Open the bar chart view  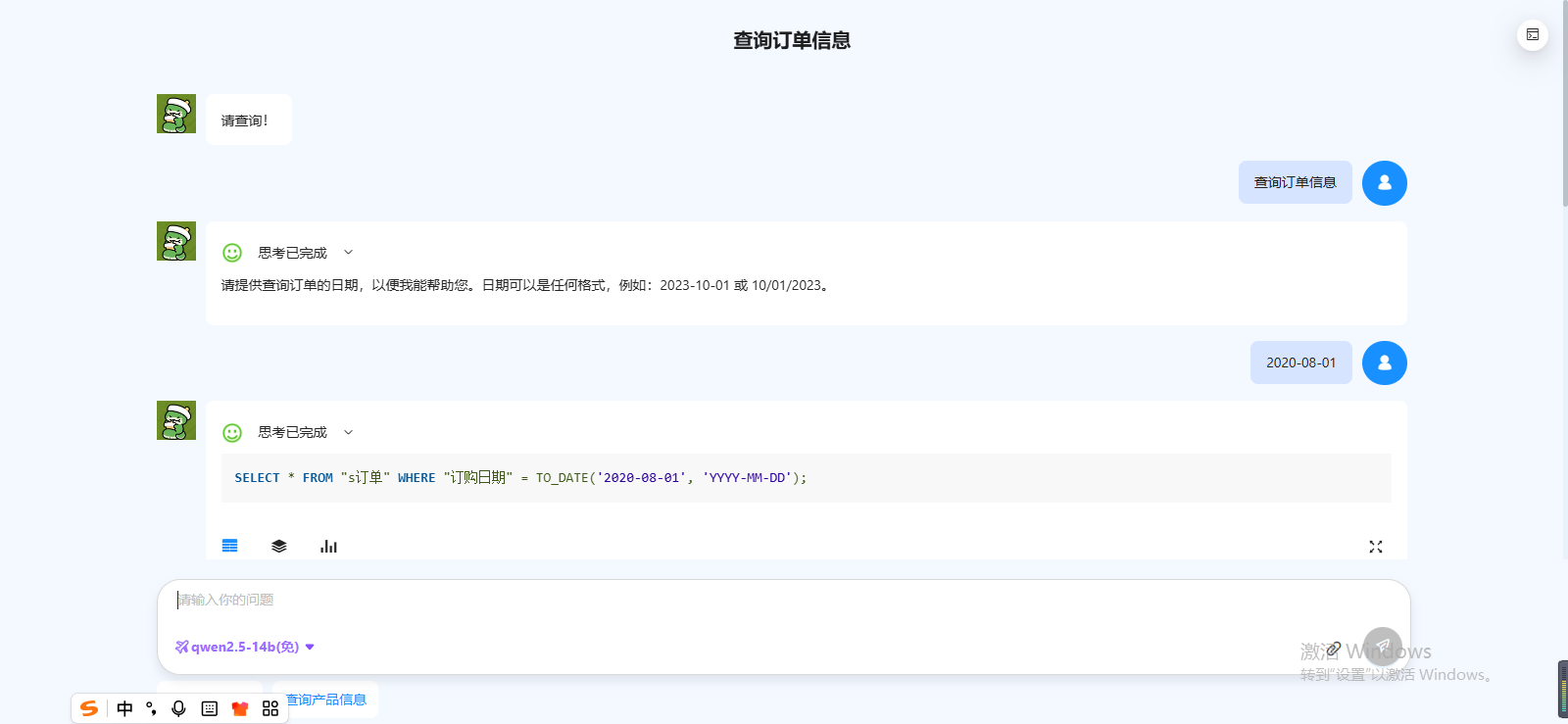click(x=328, y=546)
